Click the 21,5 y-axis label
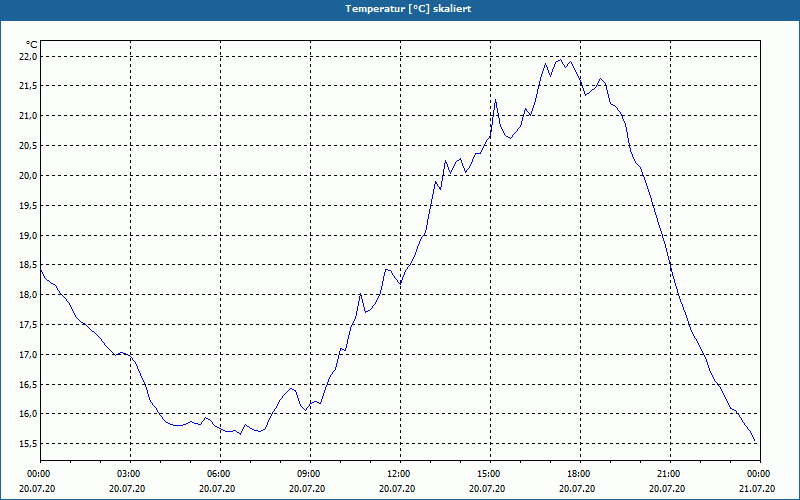Viewport: 800px width, 500px height. click(x=28, y=86)
